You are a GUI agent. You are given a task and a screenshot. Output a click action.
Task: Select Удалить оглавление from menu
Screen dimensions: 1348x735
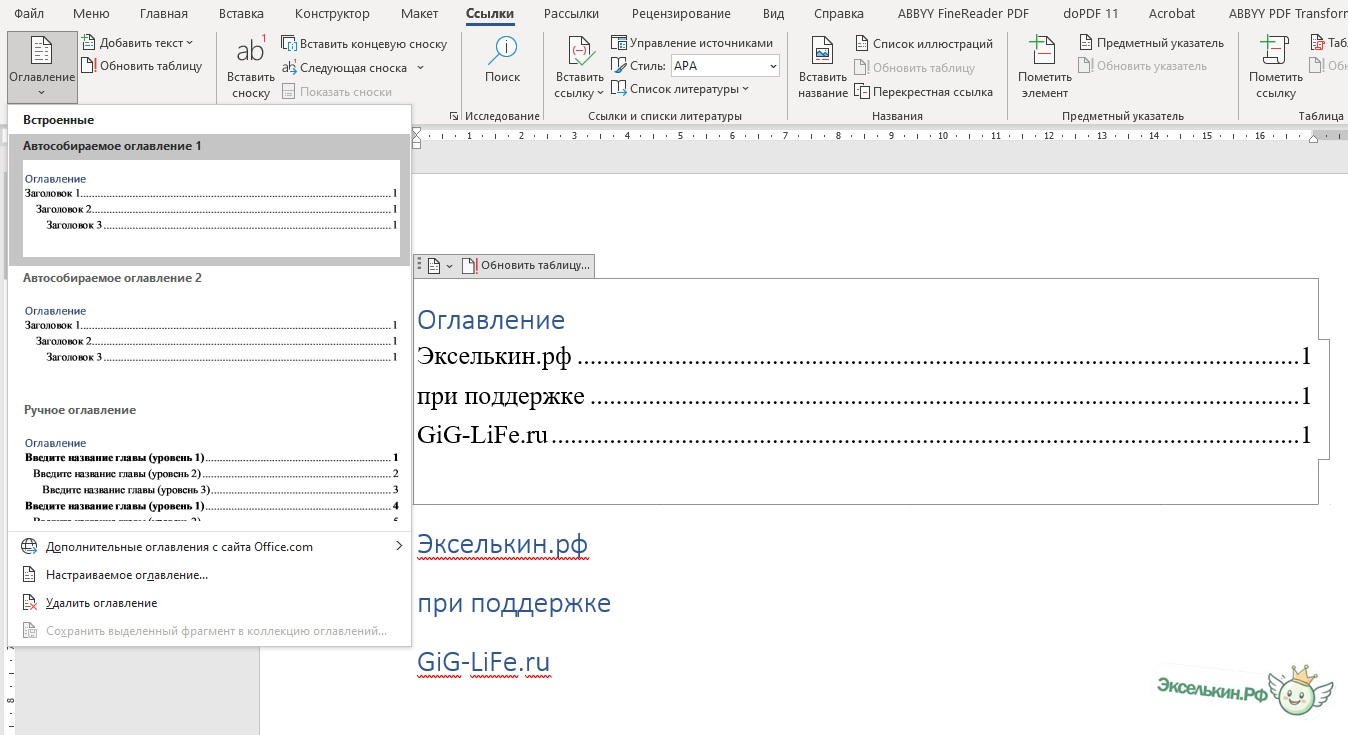tap(101, 603)
